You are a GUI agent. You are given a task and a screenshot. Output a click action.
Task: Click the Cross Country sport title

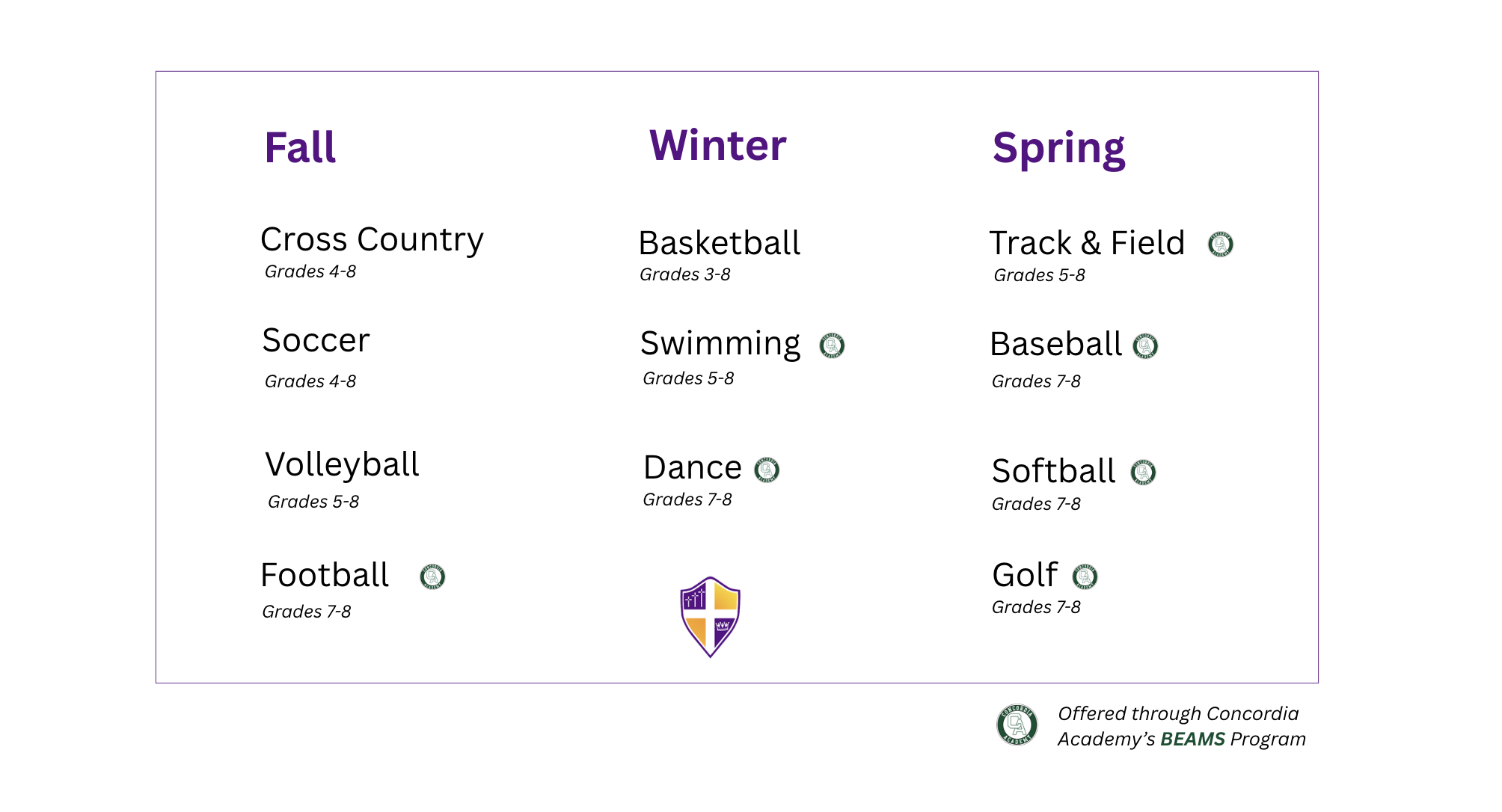372,239
